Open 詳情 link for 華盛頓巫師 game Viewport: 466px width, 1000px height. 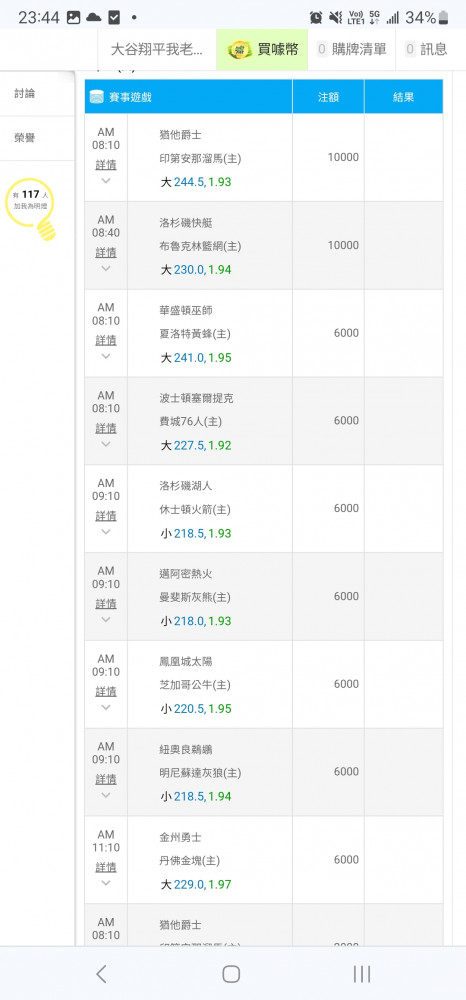[x=106, y=340]
